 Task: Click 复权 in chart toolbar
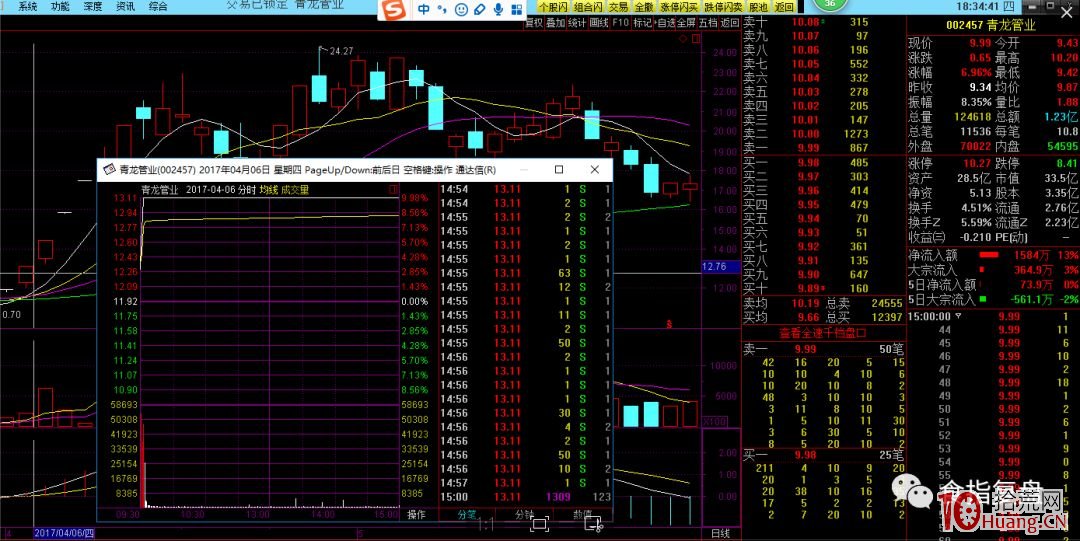(534, 22)
